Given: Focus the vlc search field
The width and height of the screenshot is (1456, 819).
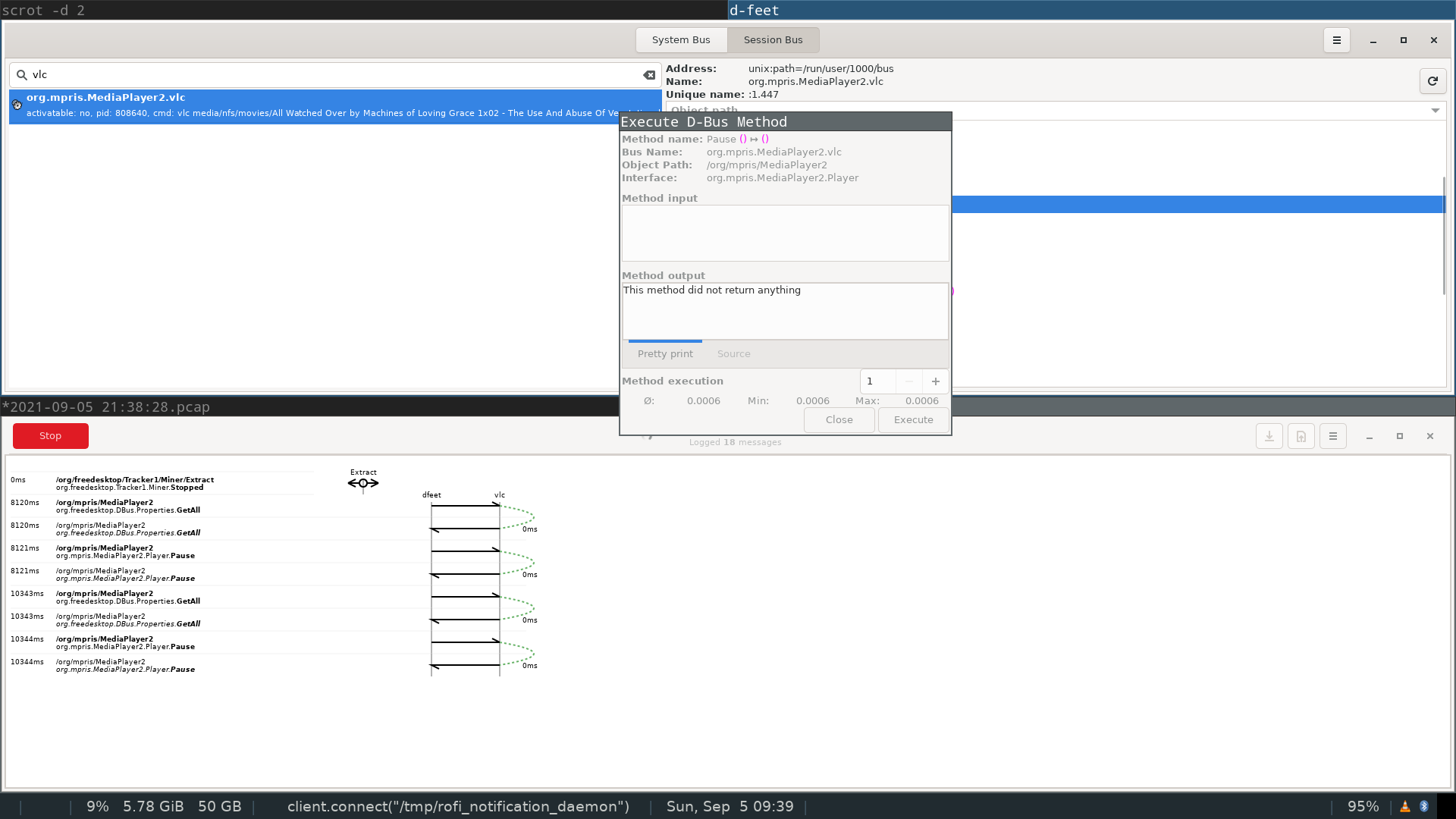Looking at the screenshot, I should pyautogui.click(x=334, y=75).
